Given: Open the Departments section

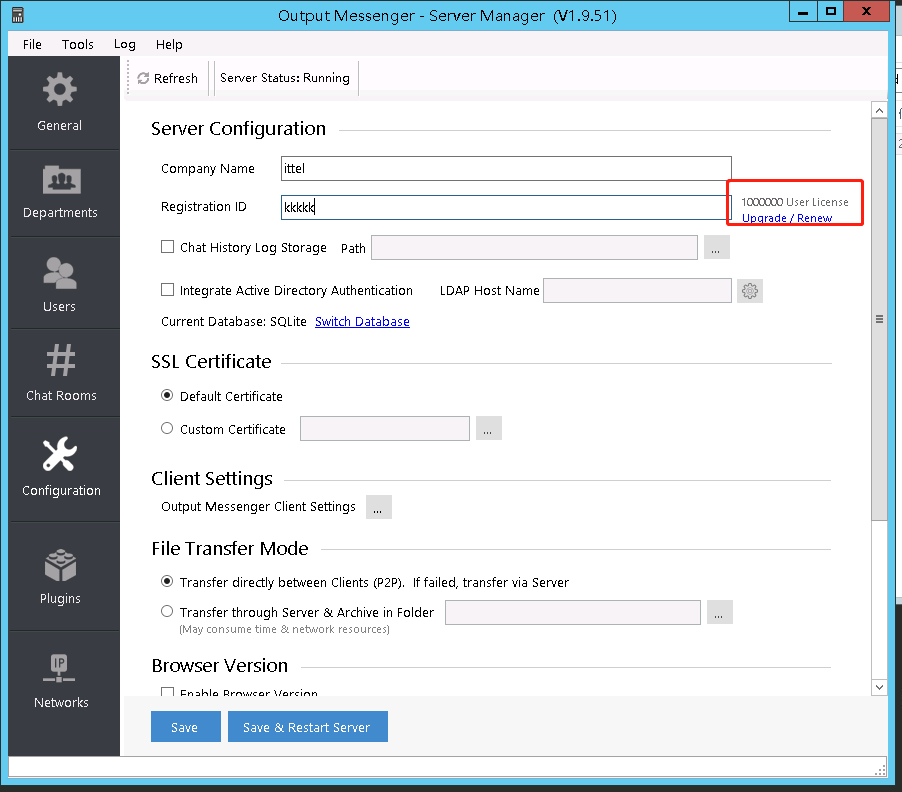Looking at the screenshot, I should click(x=63, y=193).
